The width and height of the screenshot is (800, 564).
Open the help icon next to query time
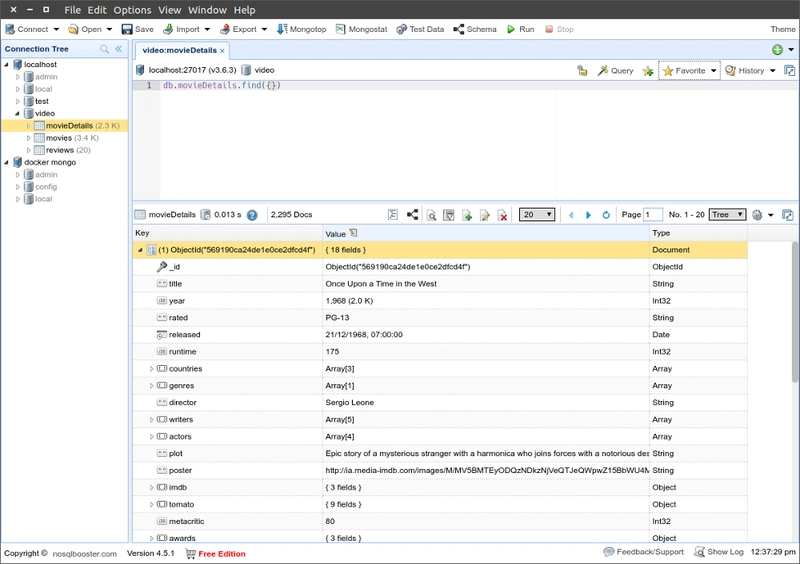[x=252, y=215]
